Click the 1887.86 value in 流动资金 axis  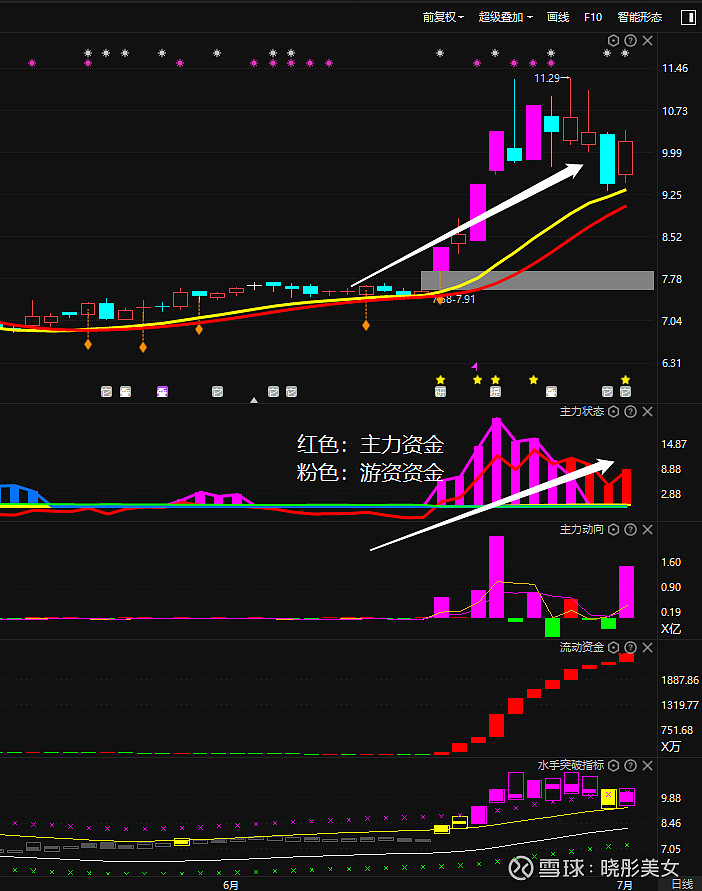click(x=680, y=680)
